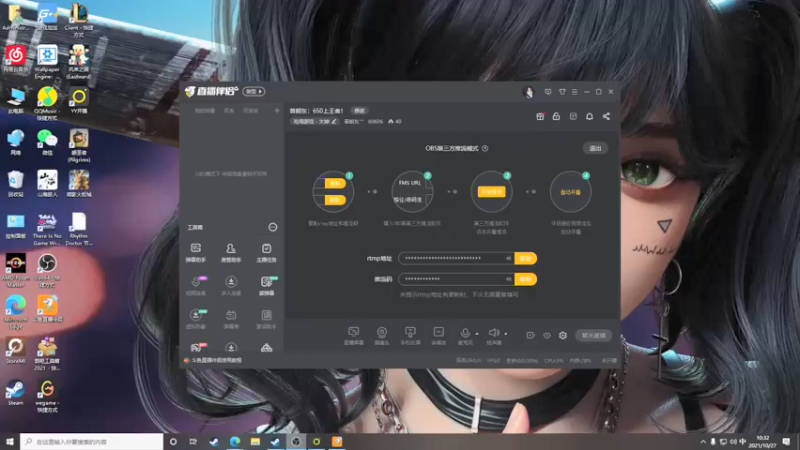Open AMD Ryzen Master desktop shortcut
Viewport: 800px width, 450px height.
(15, 270)
